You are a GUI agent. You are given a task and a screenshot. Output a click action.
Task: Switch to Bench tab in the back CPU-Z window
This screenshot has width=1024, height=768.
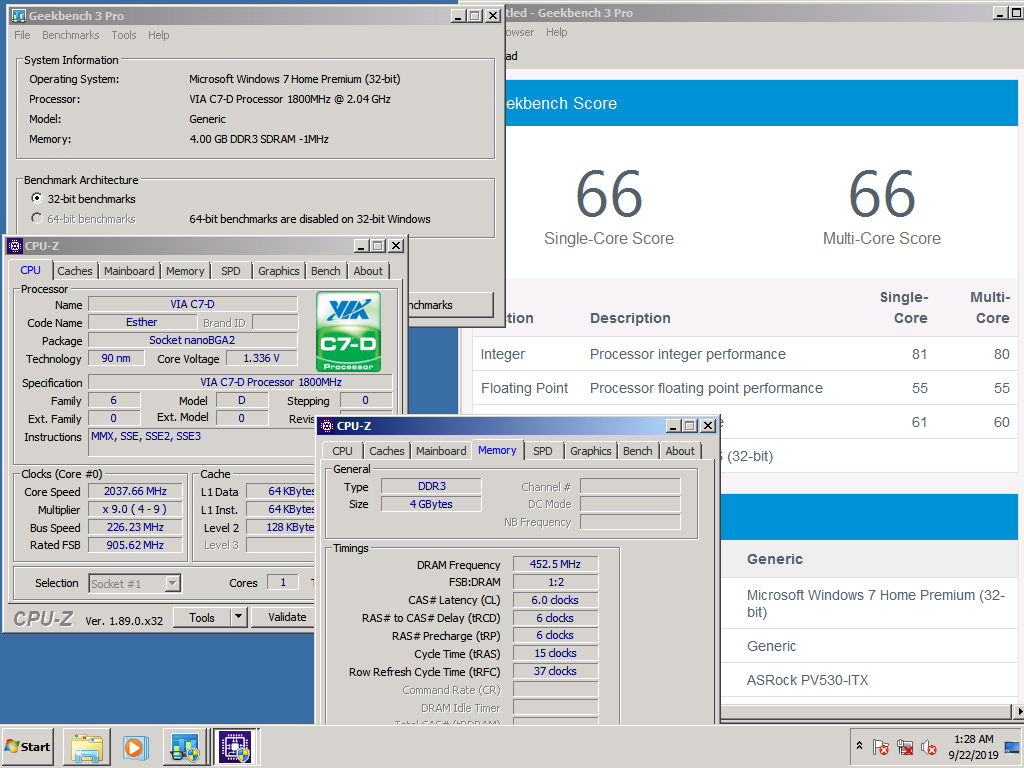tap(325, 271)
